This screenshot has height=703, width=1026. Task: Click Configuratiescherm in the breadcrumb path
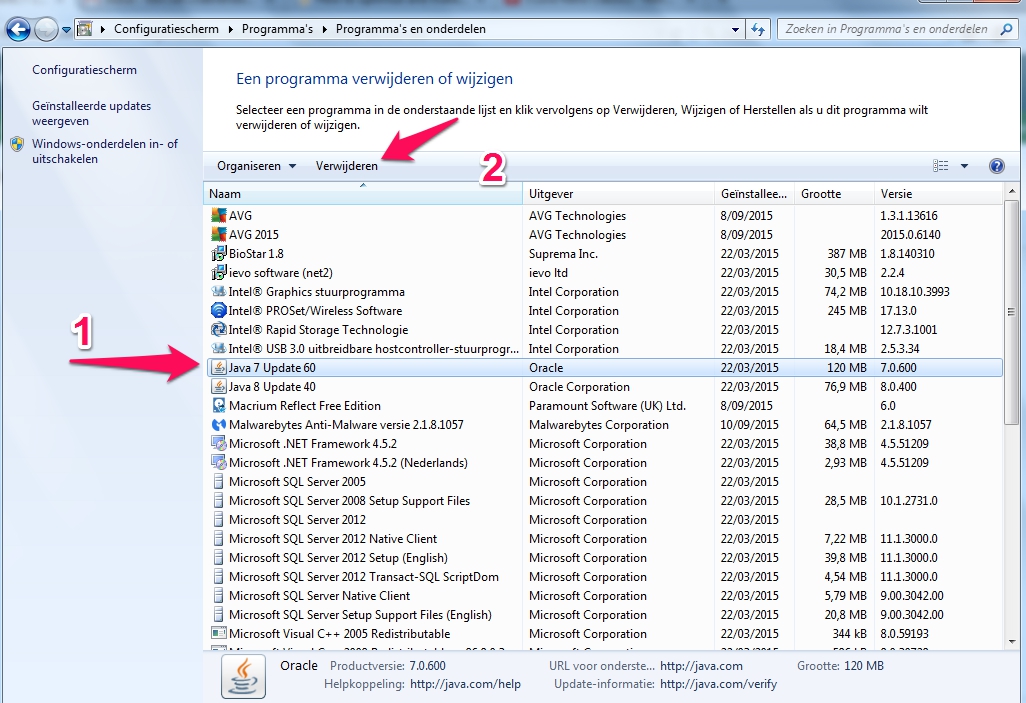click(166, 29)
